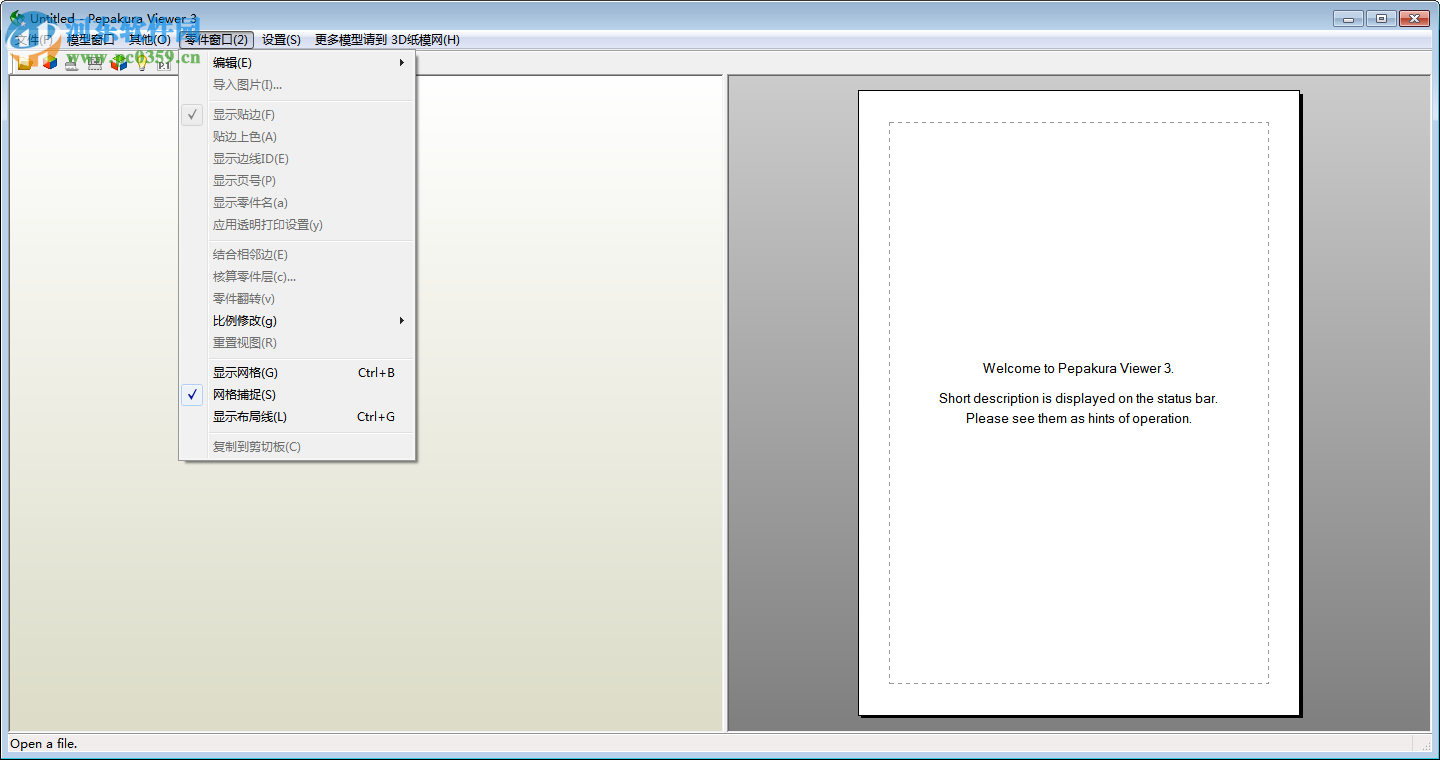Toggle the 显示零件名(a) option
This screenshot has width=1440, height=760.
[297, 203]
